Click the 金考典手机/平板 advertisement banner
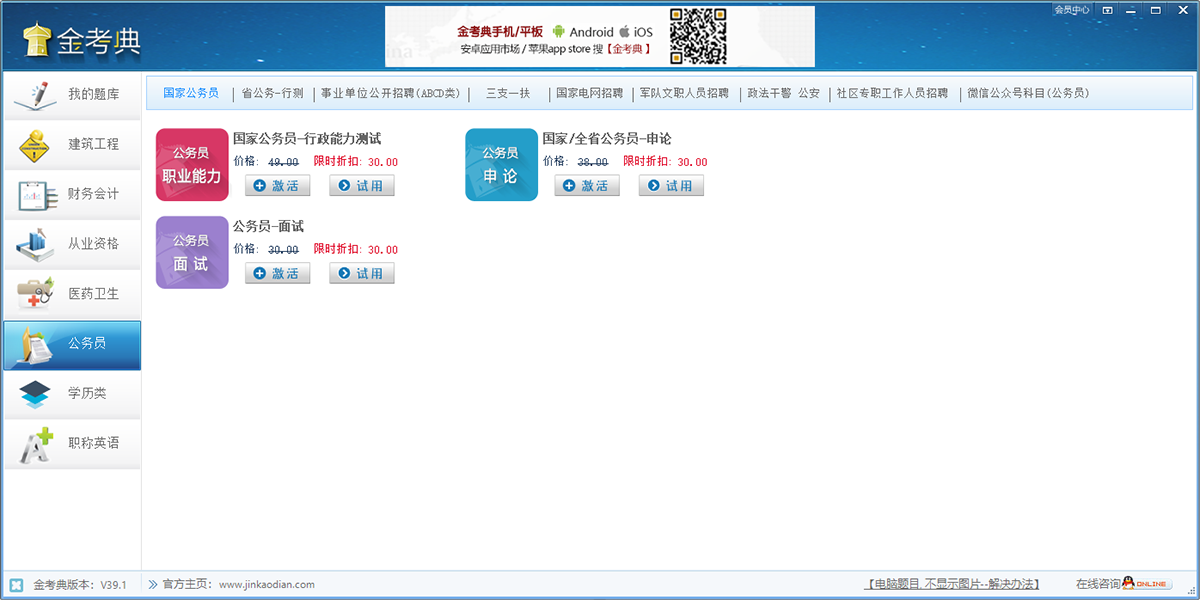 pyautogui.click(x=600, y=37)
